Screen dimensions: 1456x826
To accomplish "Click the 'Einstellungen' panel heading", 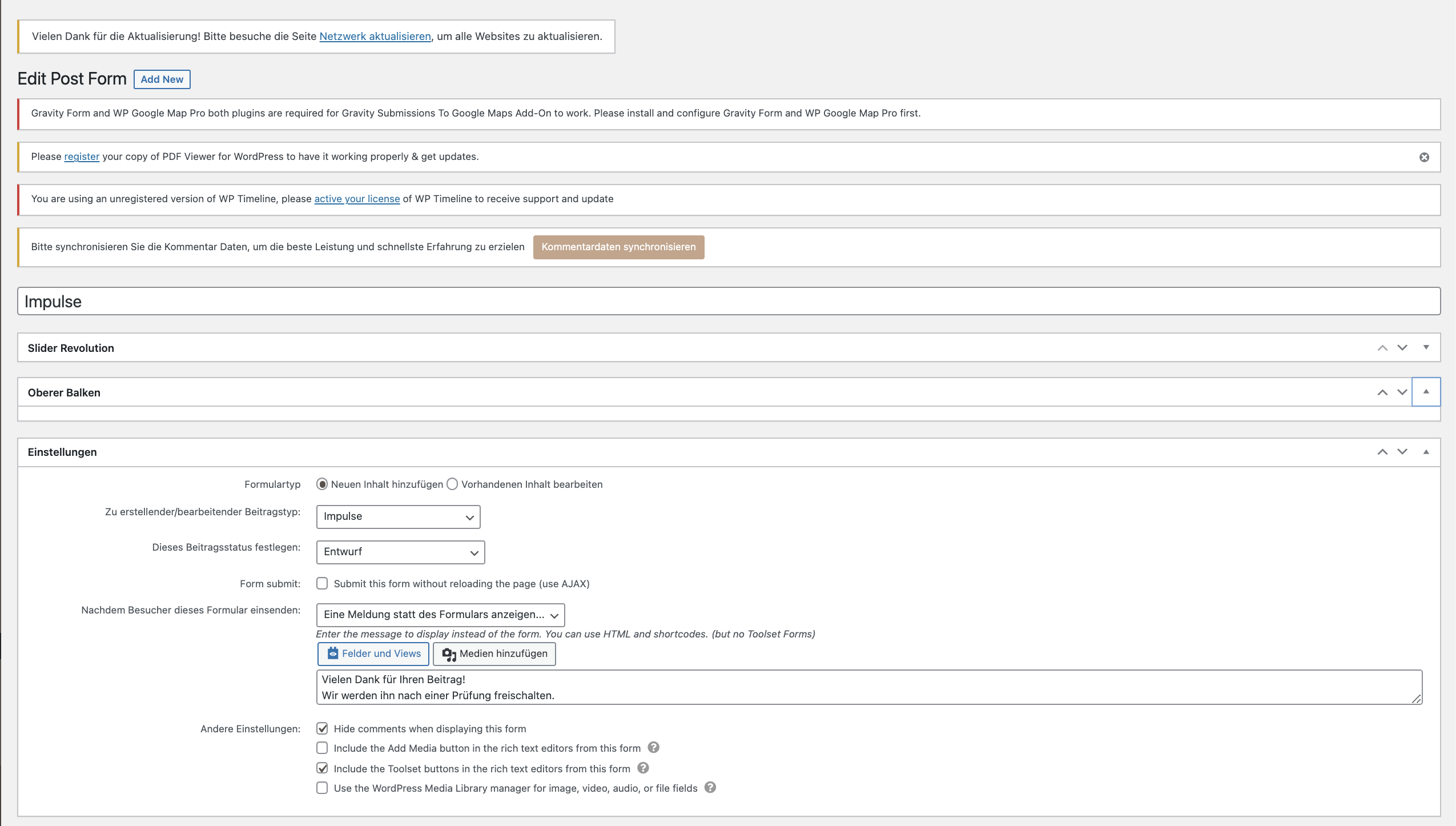I will (x=62, y=452).
